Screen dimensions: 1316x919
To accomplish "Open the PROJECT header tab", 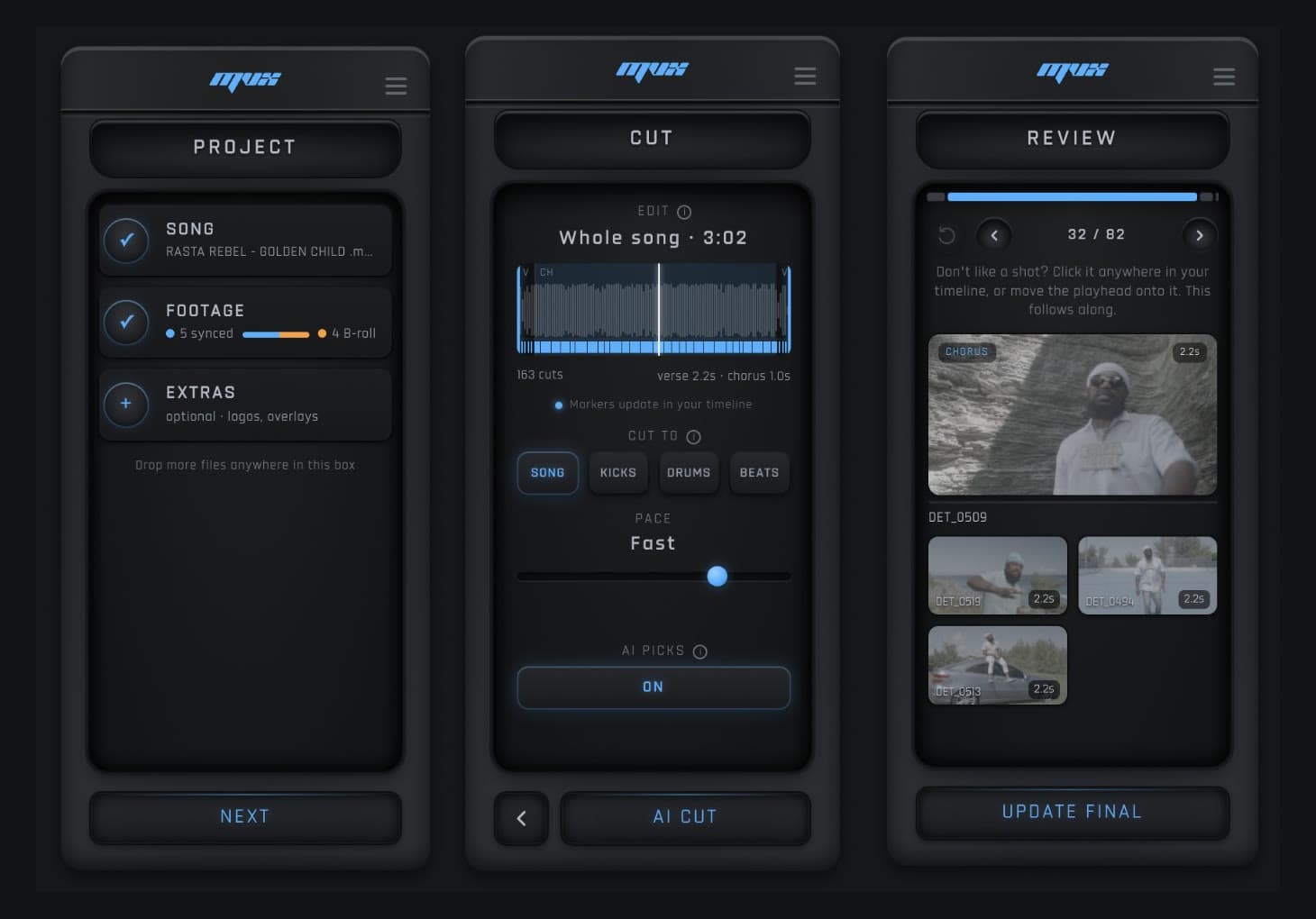I will pyautogui.click(x=245, y=148).
